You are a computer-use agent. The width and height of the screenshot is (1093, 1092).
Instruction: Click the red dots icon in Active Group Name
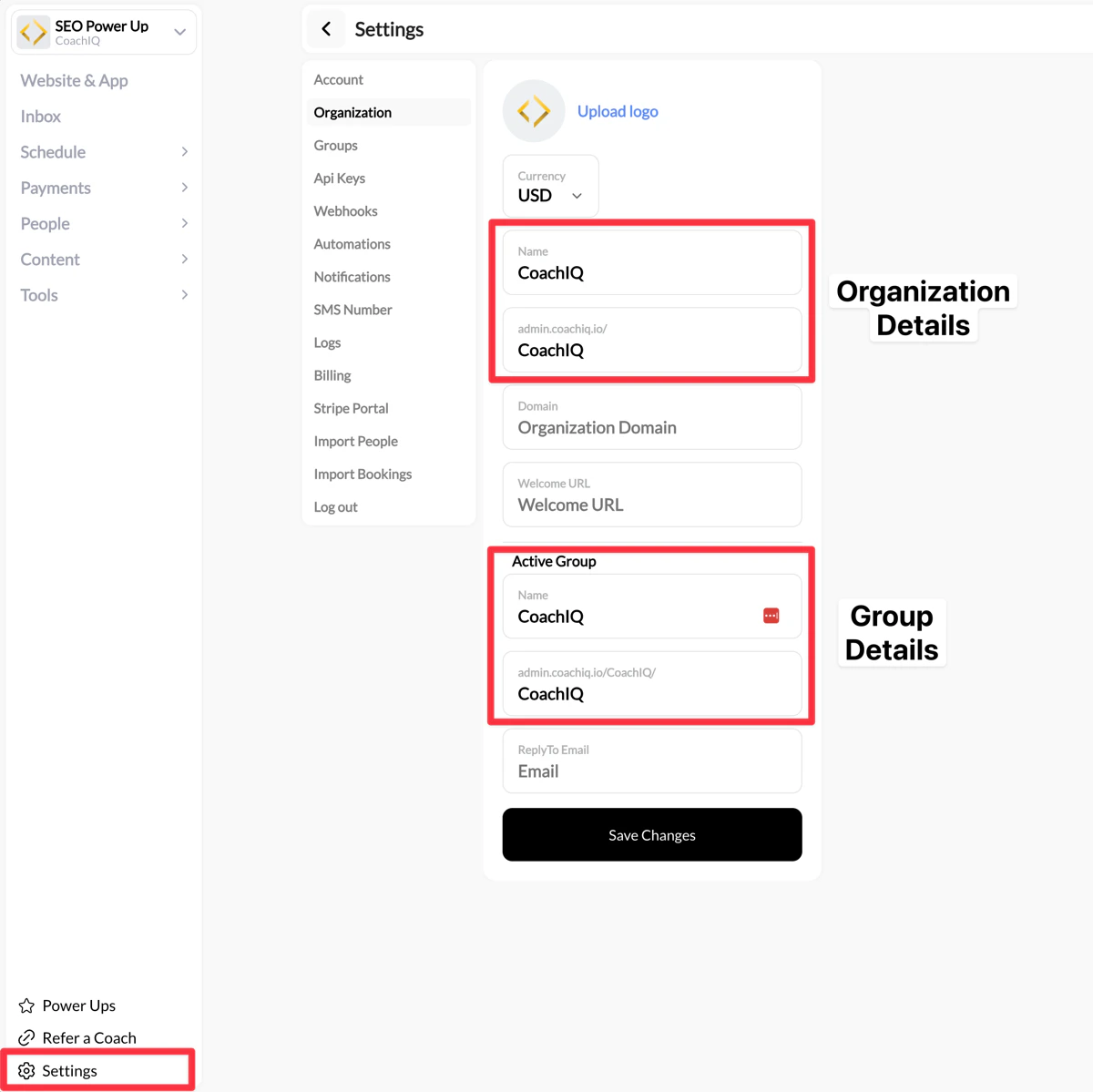click(771, 616)
